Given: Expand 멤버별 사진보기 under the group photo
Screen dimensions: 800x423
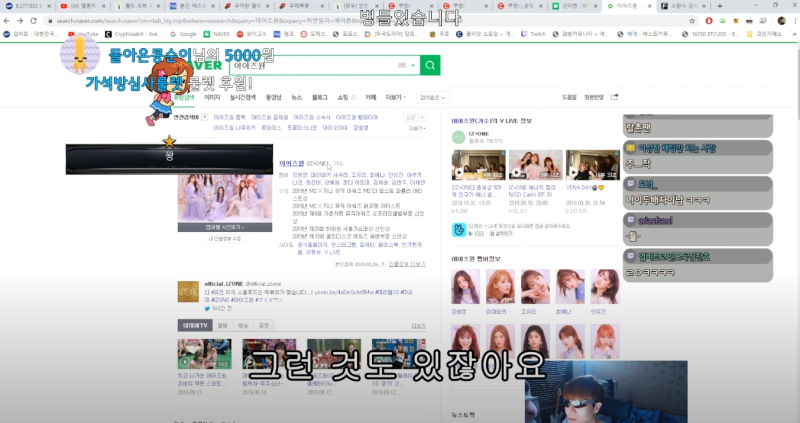Looking at the screenshot, I should pos(224,227).
